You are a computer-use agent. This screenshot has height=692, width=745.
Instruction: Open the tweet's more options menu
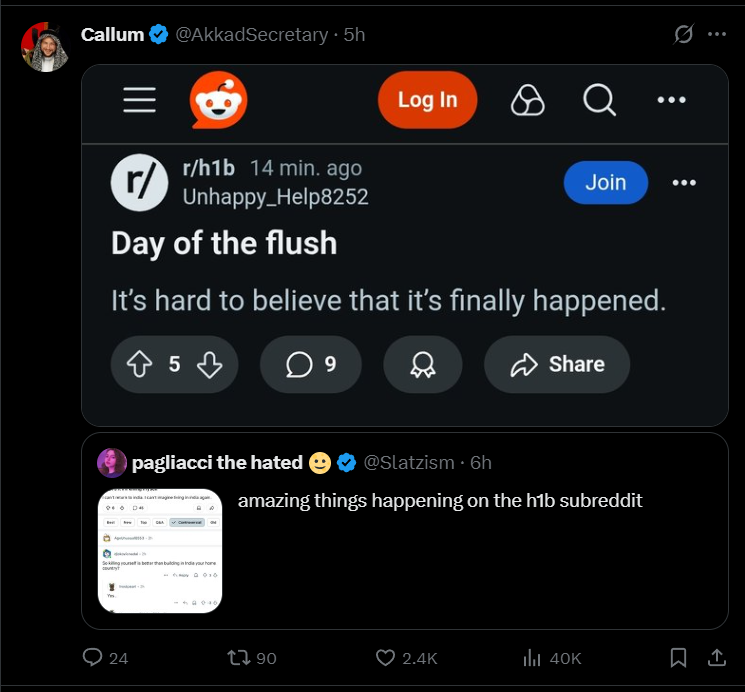pos(716,34)
